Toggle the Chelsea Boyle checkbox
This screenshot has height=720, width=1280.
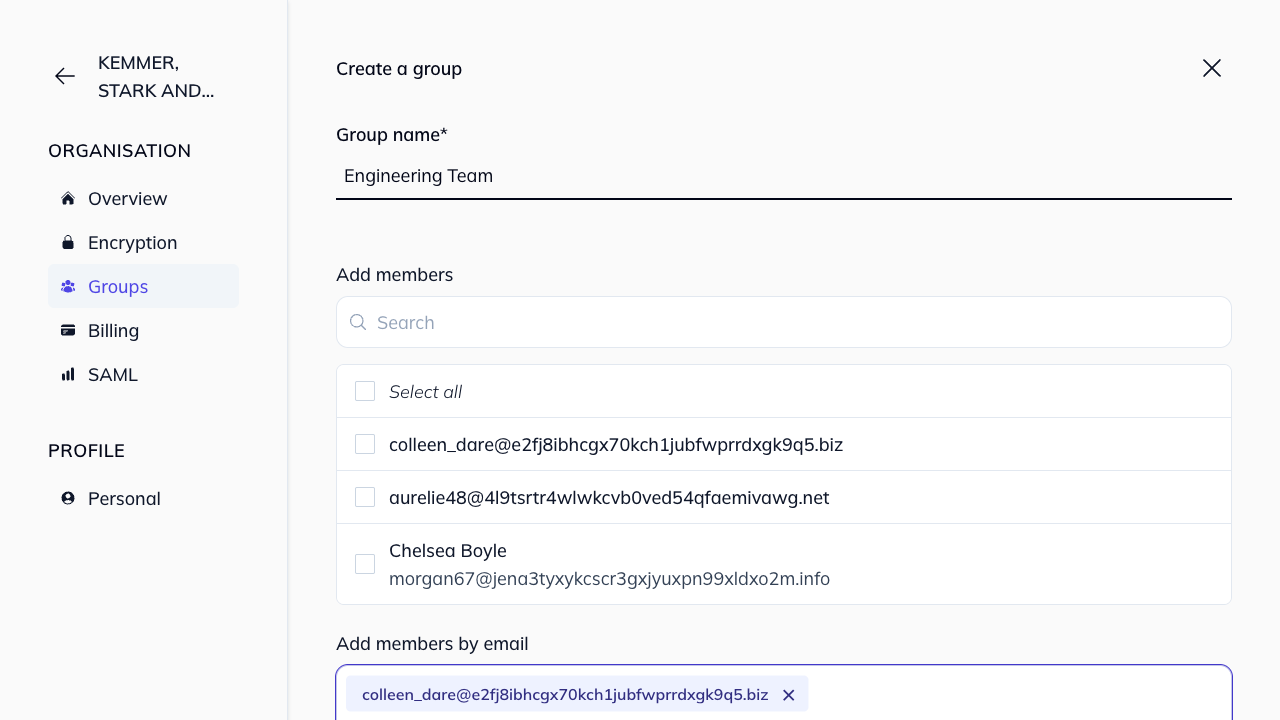pos(365,564)
